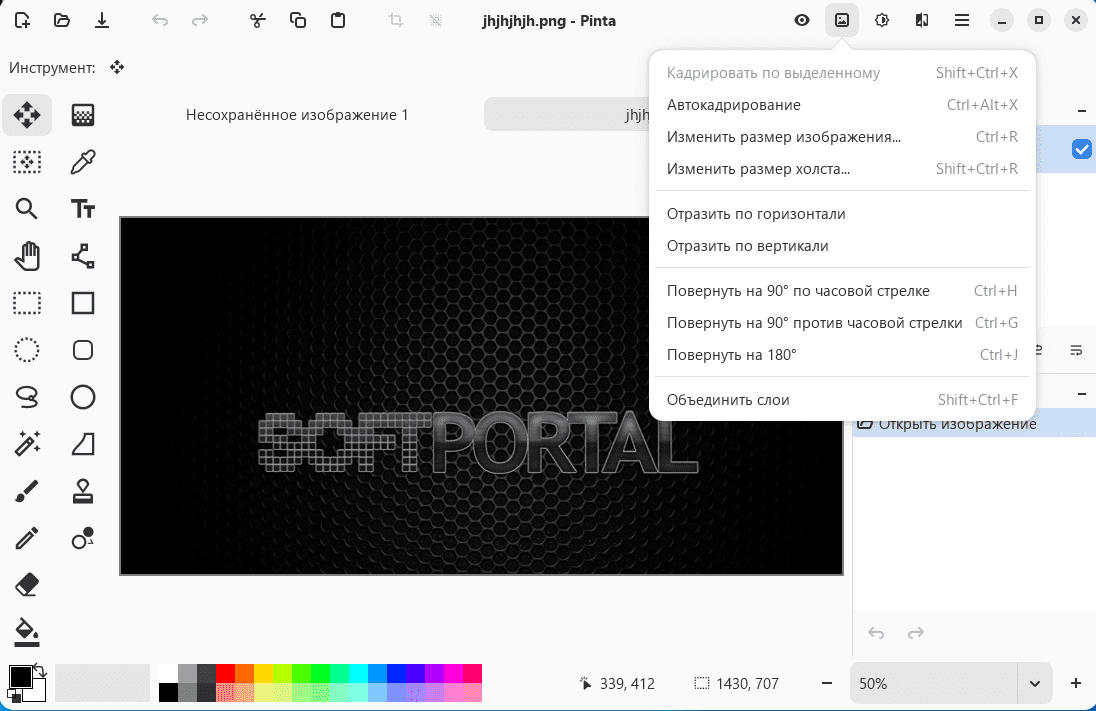Open the Adjustments menu icon
1096x711 pixels.
click(882, 20)
